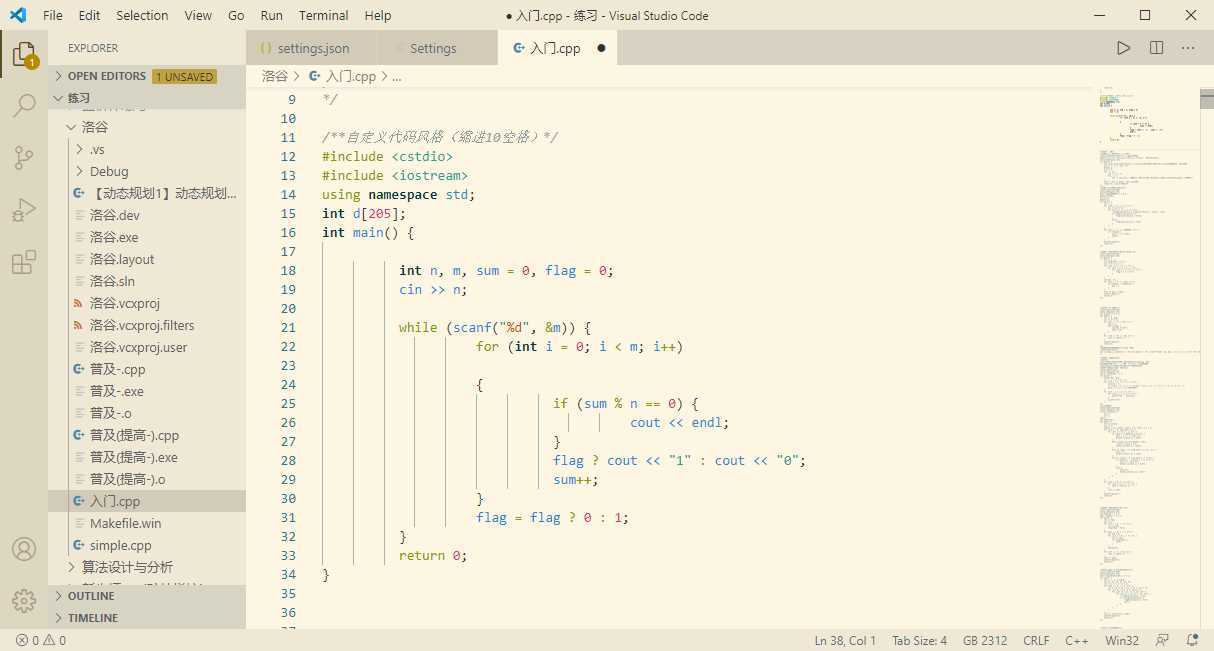Open file 普及-.o
This screenshot has width=1214, height=651.
147,413
